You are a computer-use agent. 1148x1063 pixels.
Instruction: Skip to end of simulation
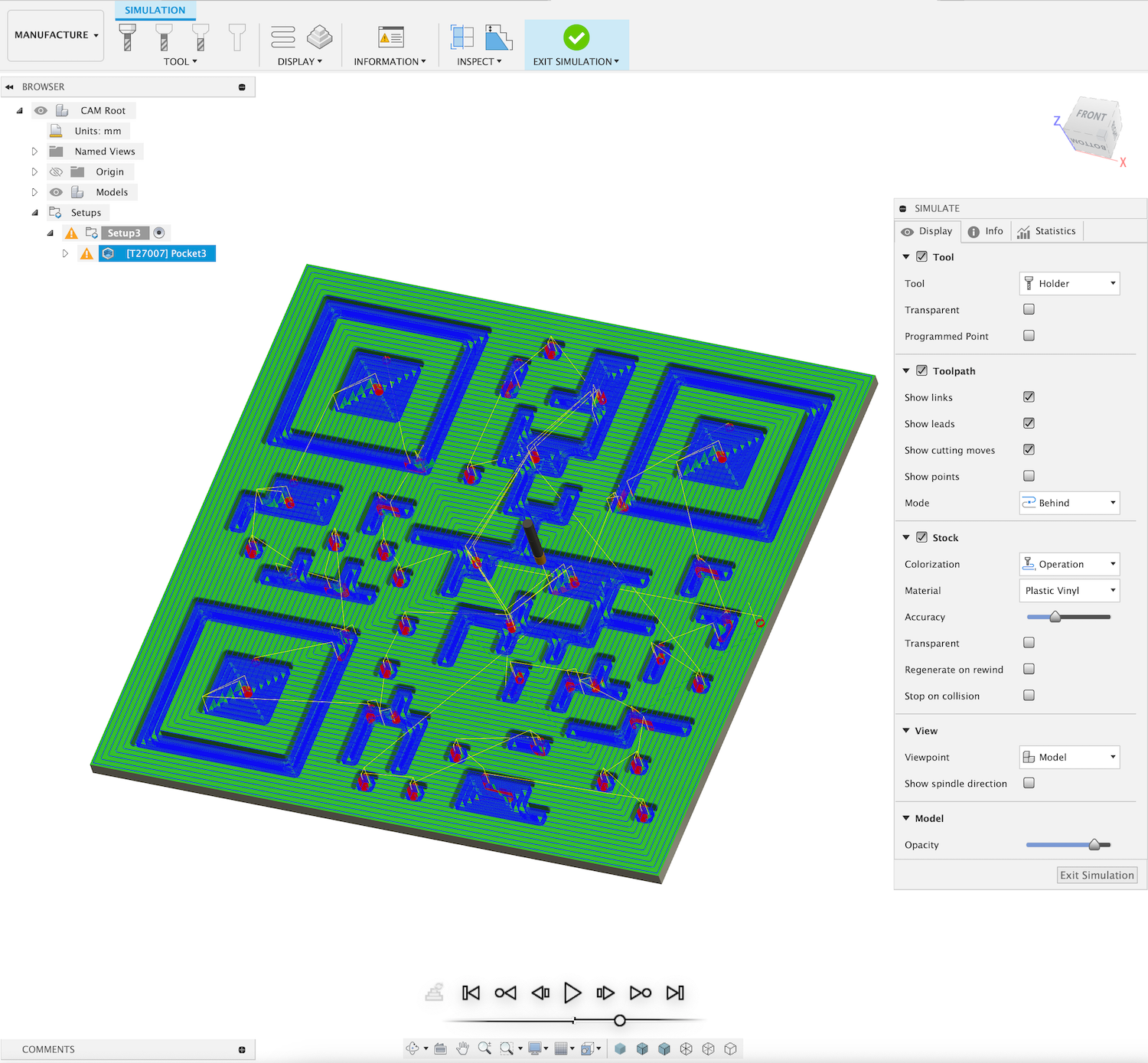674,993
